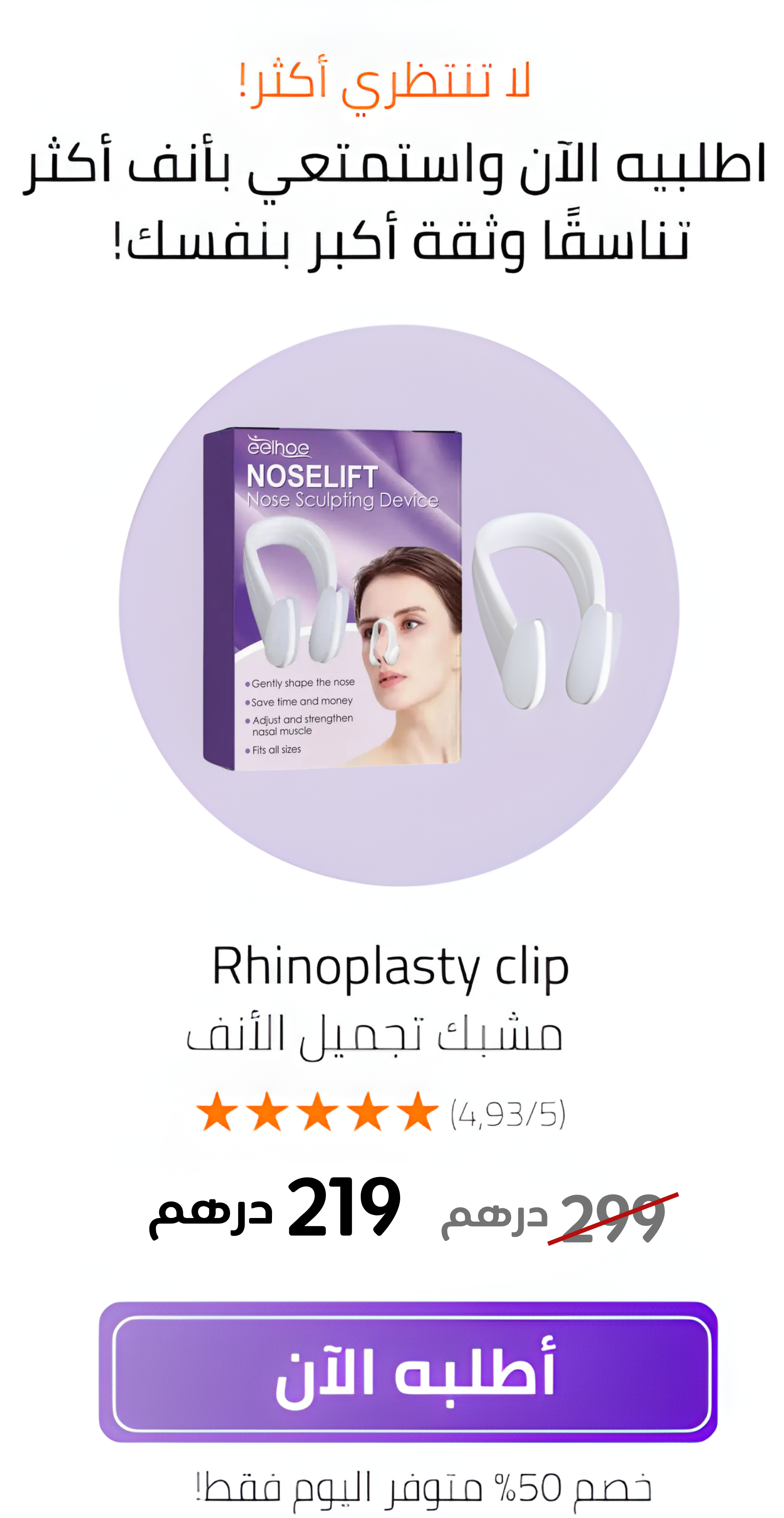Screen dimensions: 784x1518
Task: Select the third orange rating star
Action: pos(317,1112)
